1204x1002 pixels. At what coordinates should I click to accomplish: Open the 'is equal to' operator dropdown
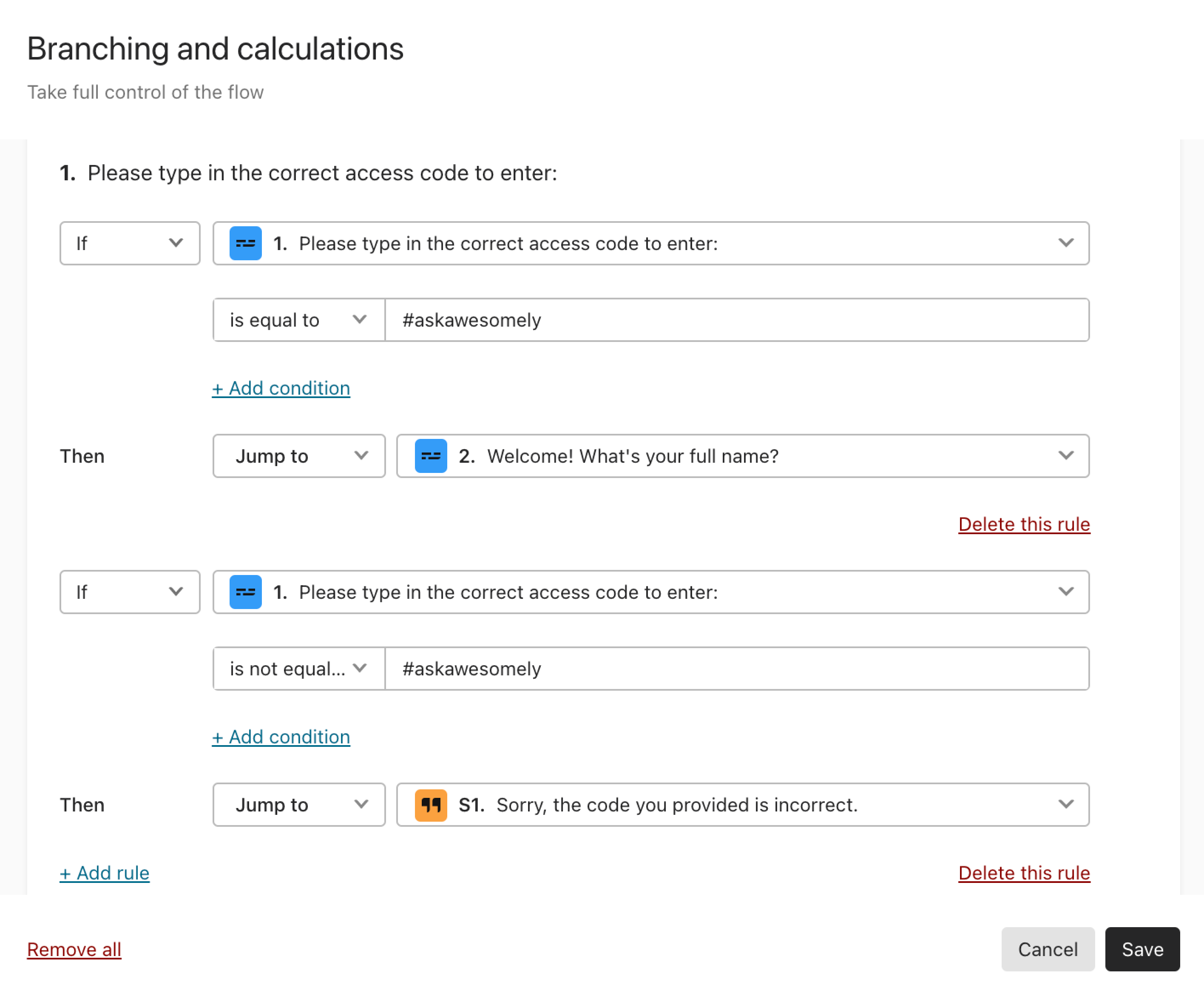pos(299,319)
